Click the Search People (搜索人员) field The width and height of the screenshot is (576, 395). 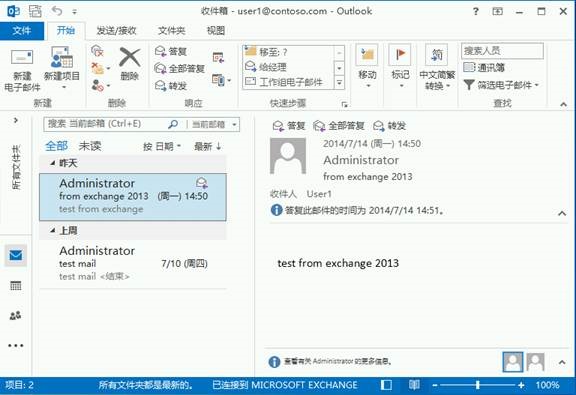coord(502,51)
